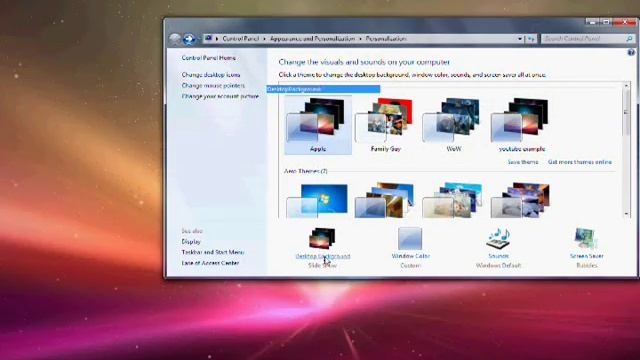640x360 pixels.
Task: Select the Apple theme
Action: click(318, 125)
